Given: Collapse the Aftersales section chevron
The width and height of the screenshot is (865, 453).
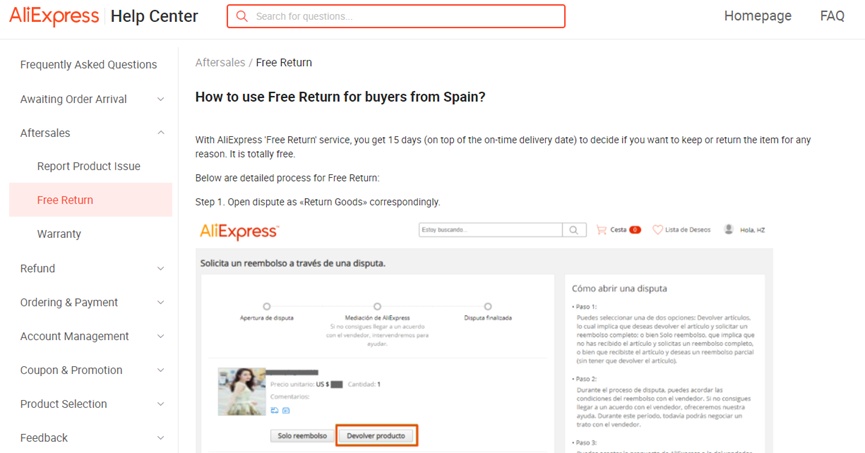Looking at the screenshot, I should pyautogui.click(x=161, y=133).
